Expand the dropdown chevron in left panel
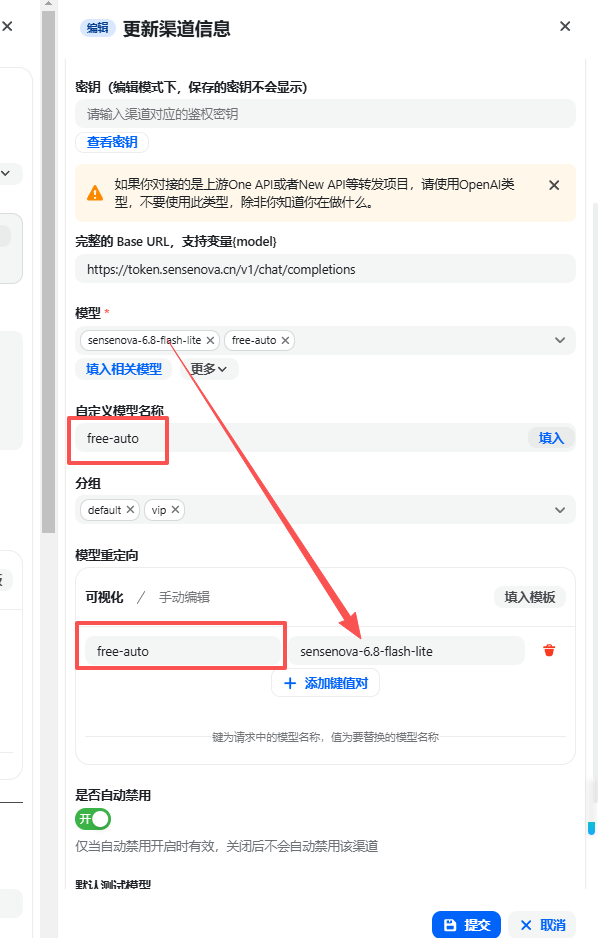This screenshot has width=598, height=938. [x=5, y=173]
